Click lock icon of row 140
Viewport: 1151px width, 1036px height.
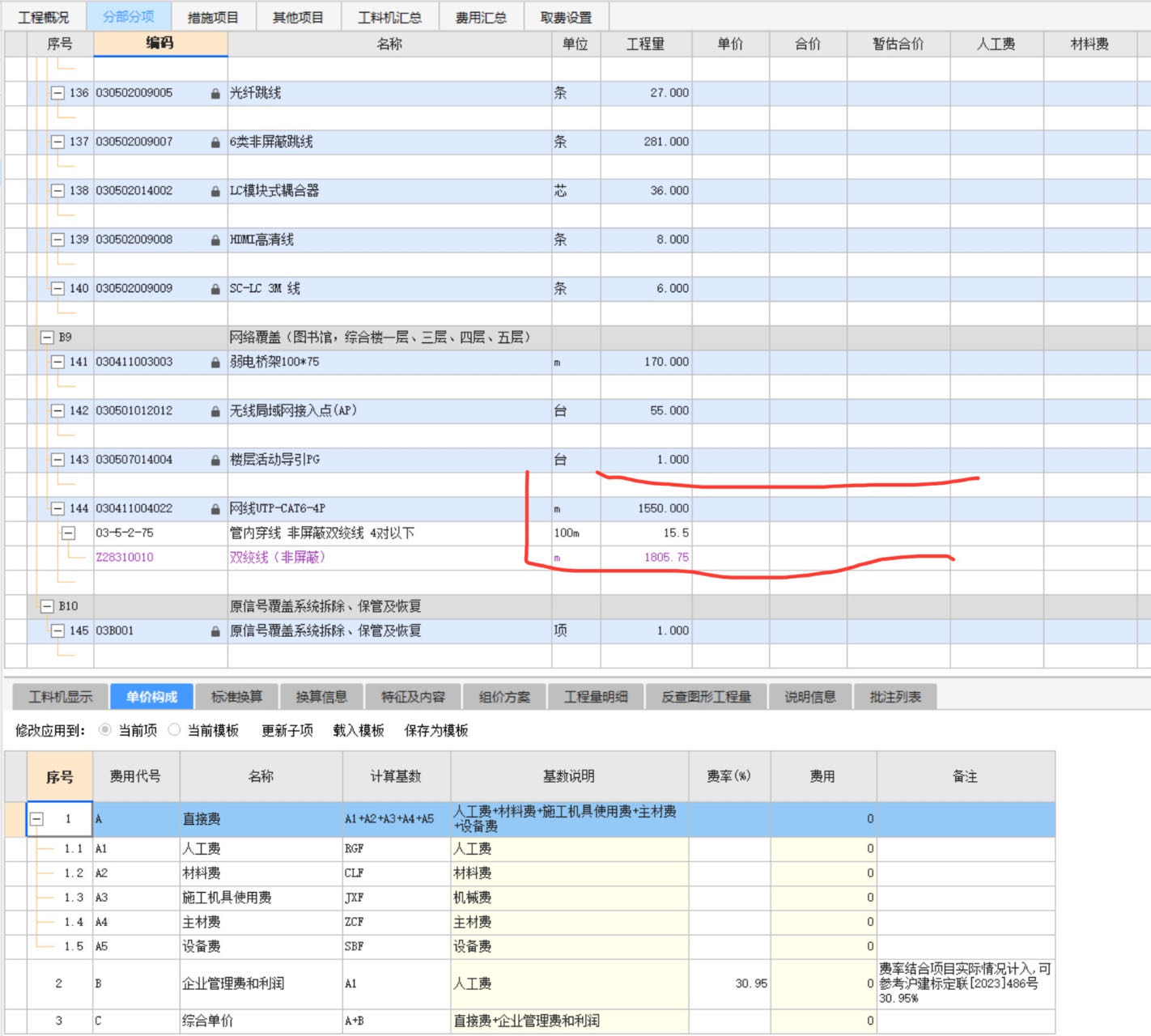(x=215, y=289)
